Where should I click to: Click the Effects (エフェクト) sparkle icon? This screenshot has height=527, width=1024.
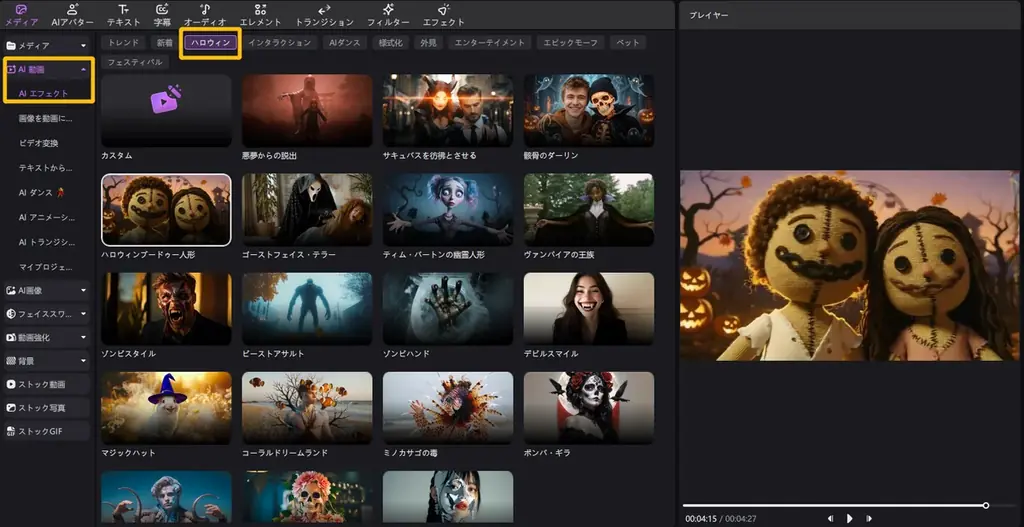click(443, 14)
